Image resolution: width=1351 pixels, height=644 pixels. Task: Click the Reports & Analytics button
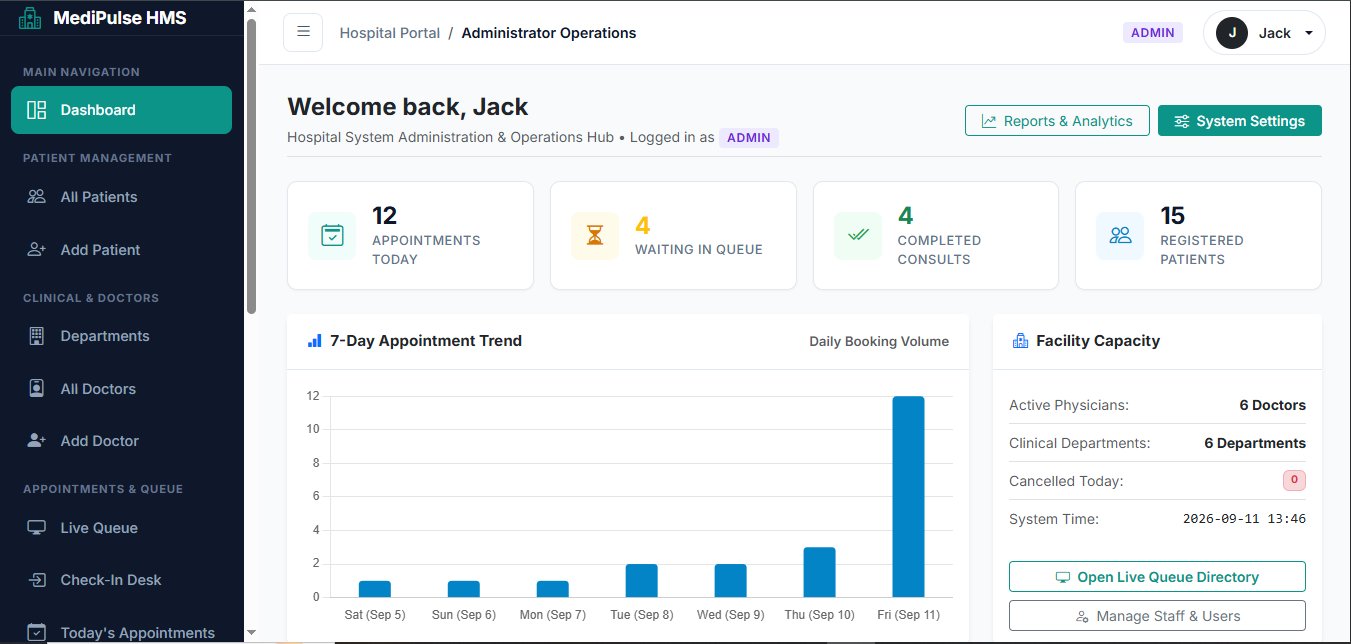[x=1057, y=121]
